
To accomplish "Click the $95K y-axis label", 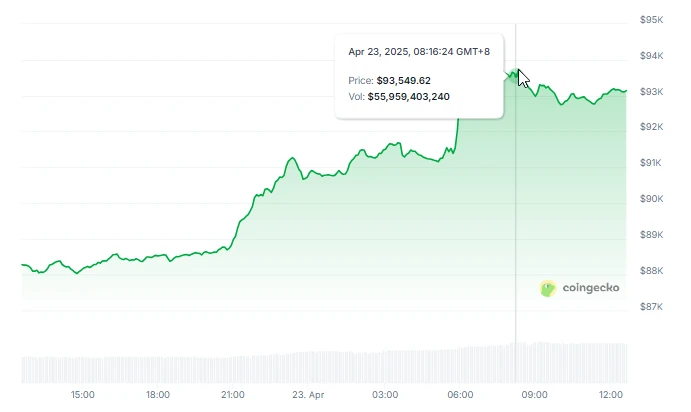I will (x=653, y=20).
